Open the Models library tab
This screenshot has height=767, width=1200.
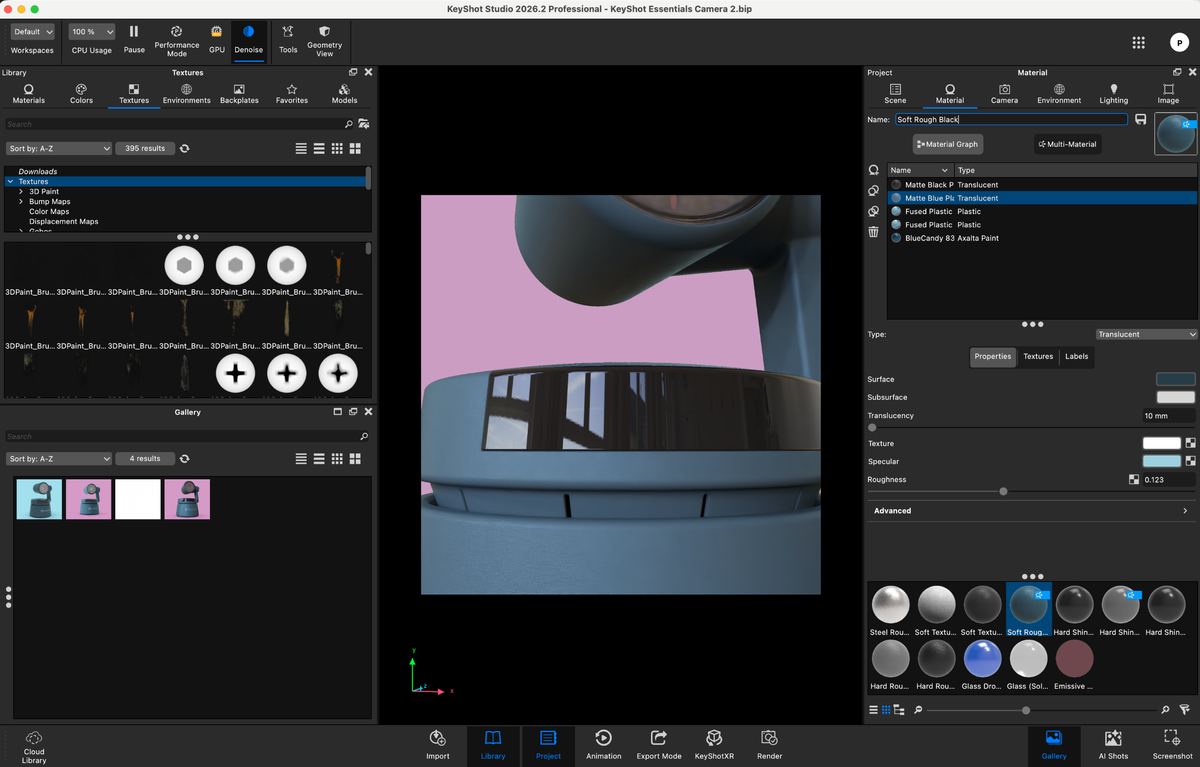click(x=344, y=94)
